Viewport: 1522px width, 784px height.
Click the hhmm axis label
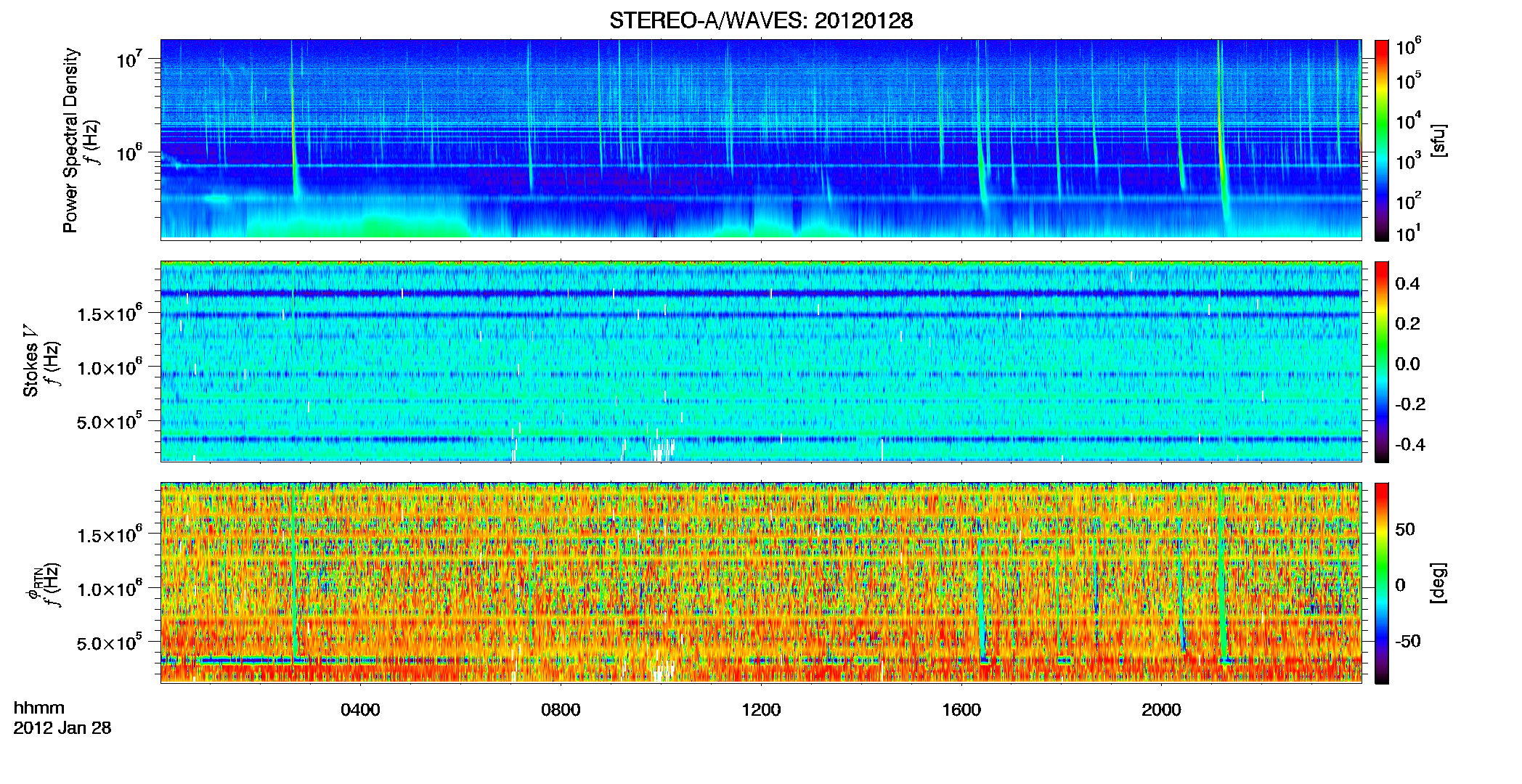click(39, 708)
